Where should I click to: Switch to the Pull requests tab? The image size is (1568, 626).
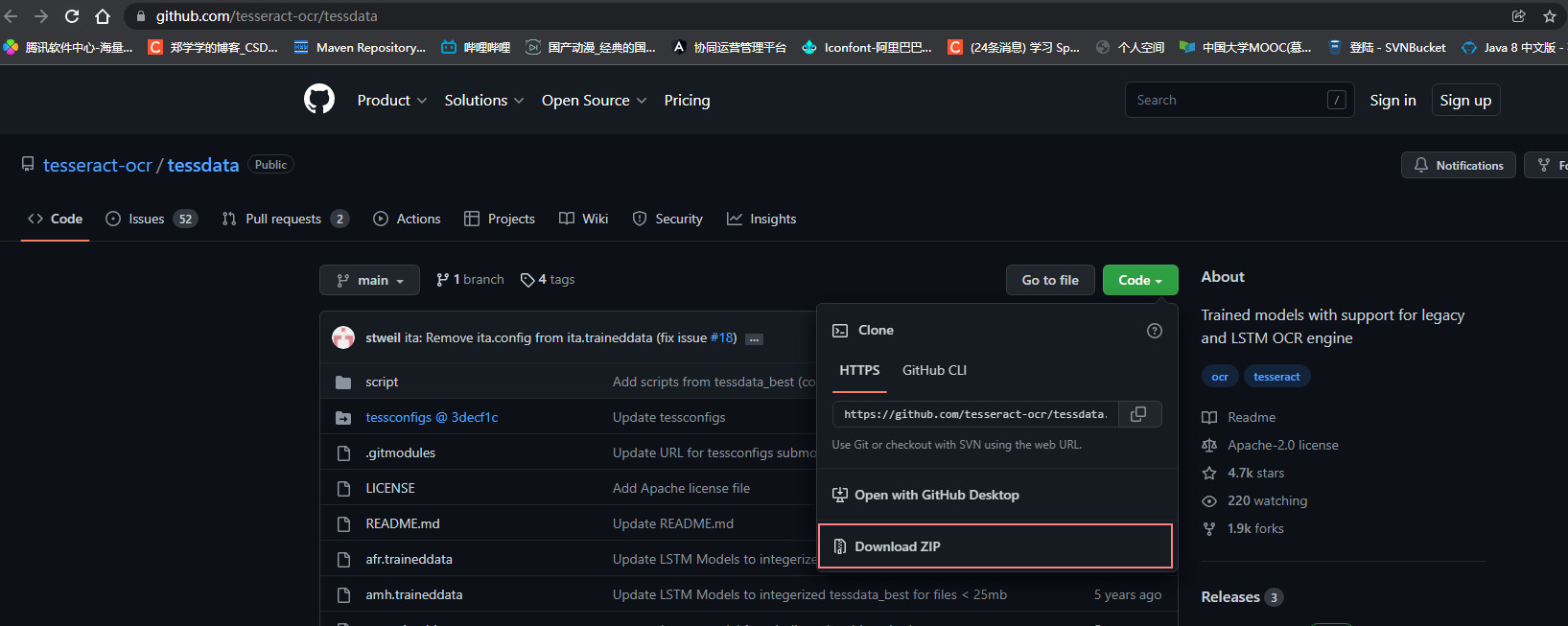click(x=285, y=219)
